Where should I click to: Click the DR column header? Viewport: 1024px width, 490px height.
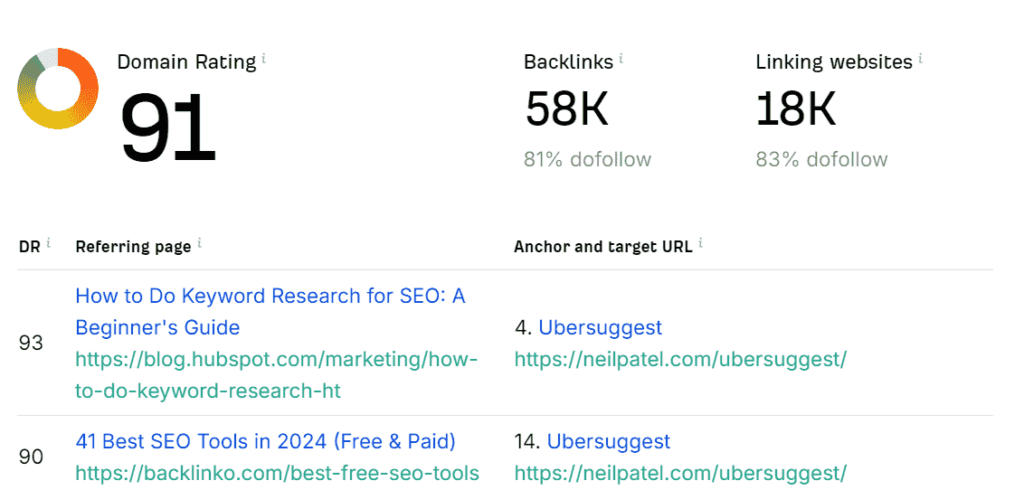[x=29, y=246]
